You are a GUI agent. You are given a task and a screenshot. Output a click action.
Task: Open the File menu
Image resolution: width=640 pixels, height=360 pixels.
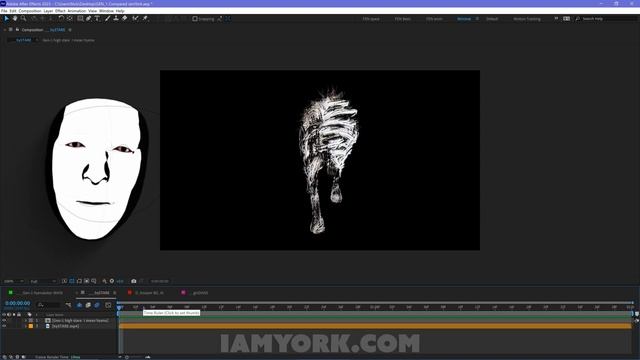point(4,11)
